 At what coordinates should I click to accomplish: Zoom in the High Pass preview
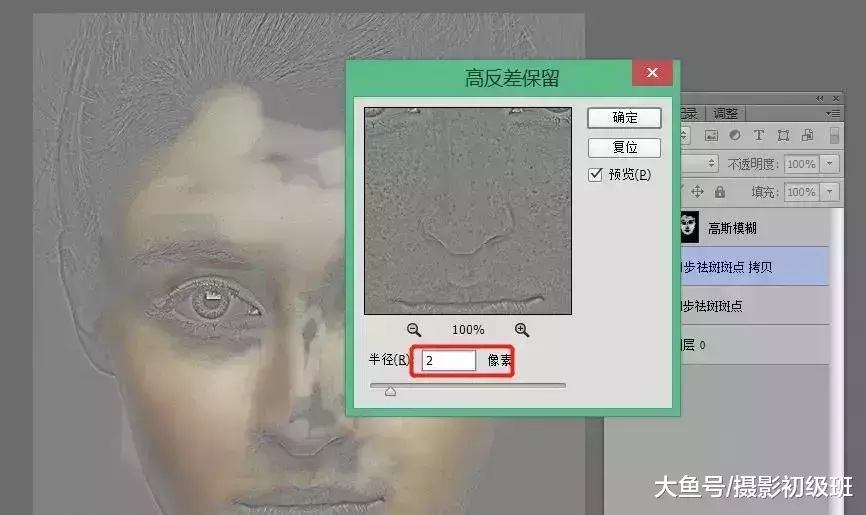[521, 330]
